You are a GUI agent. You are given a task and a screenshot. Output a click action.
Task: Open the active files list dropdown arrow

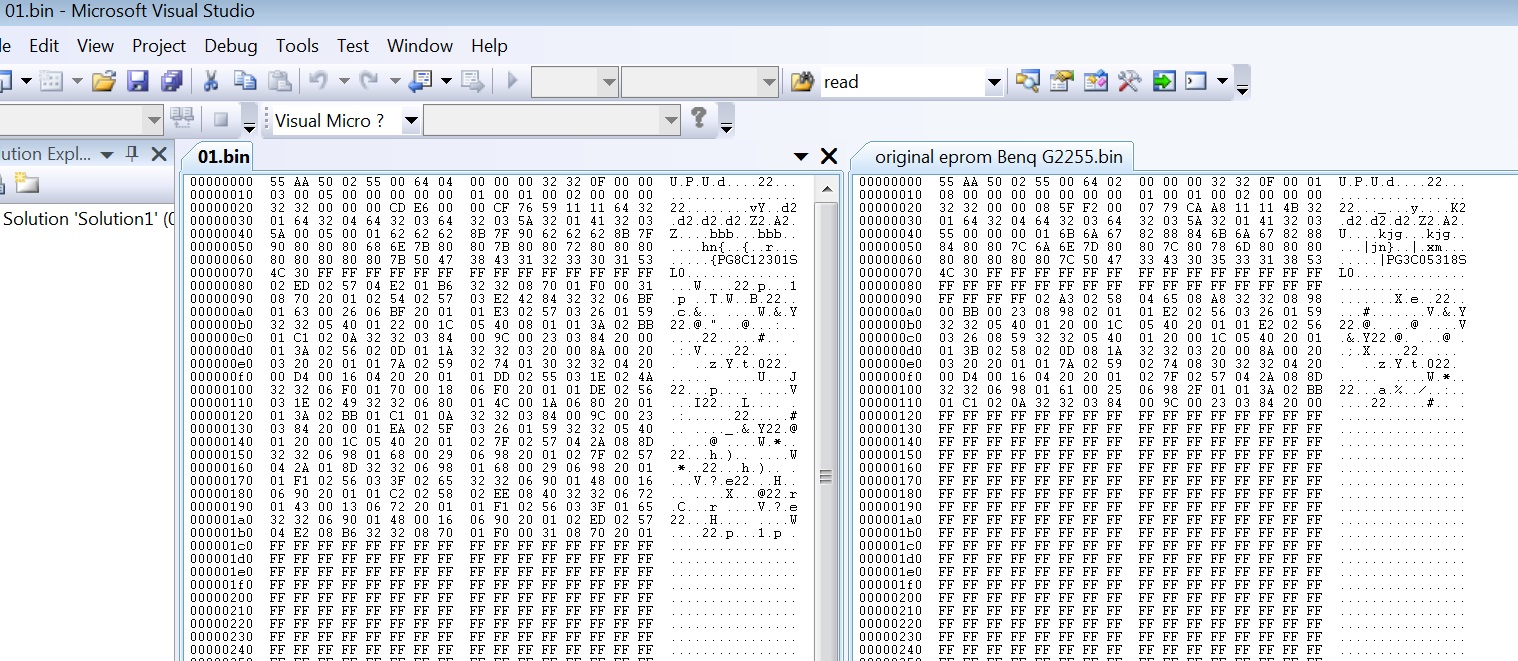click(x=800, y=157)
